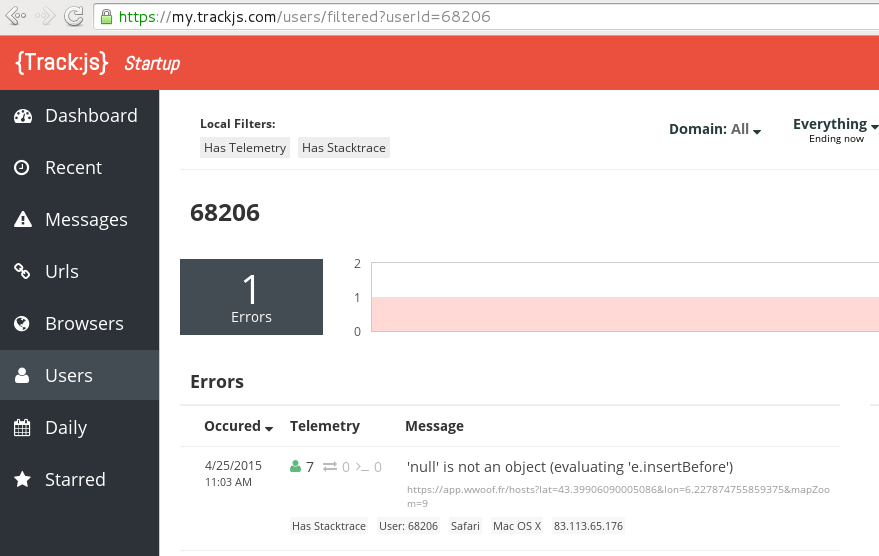Click the 11:03 AM time text
Viewport: 879px width, 556px height.
[228, 482]
